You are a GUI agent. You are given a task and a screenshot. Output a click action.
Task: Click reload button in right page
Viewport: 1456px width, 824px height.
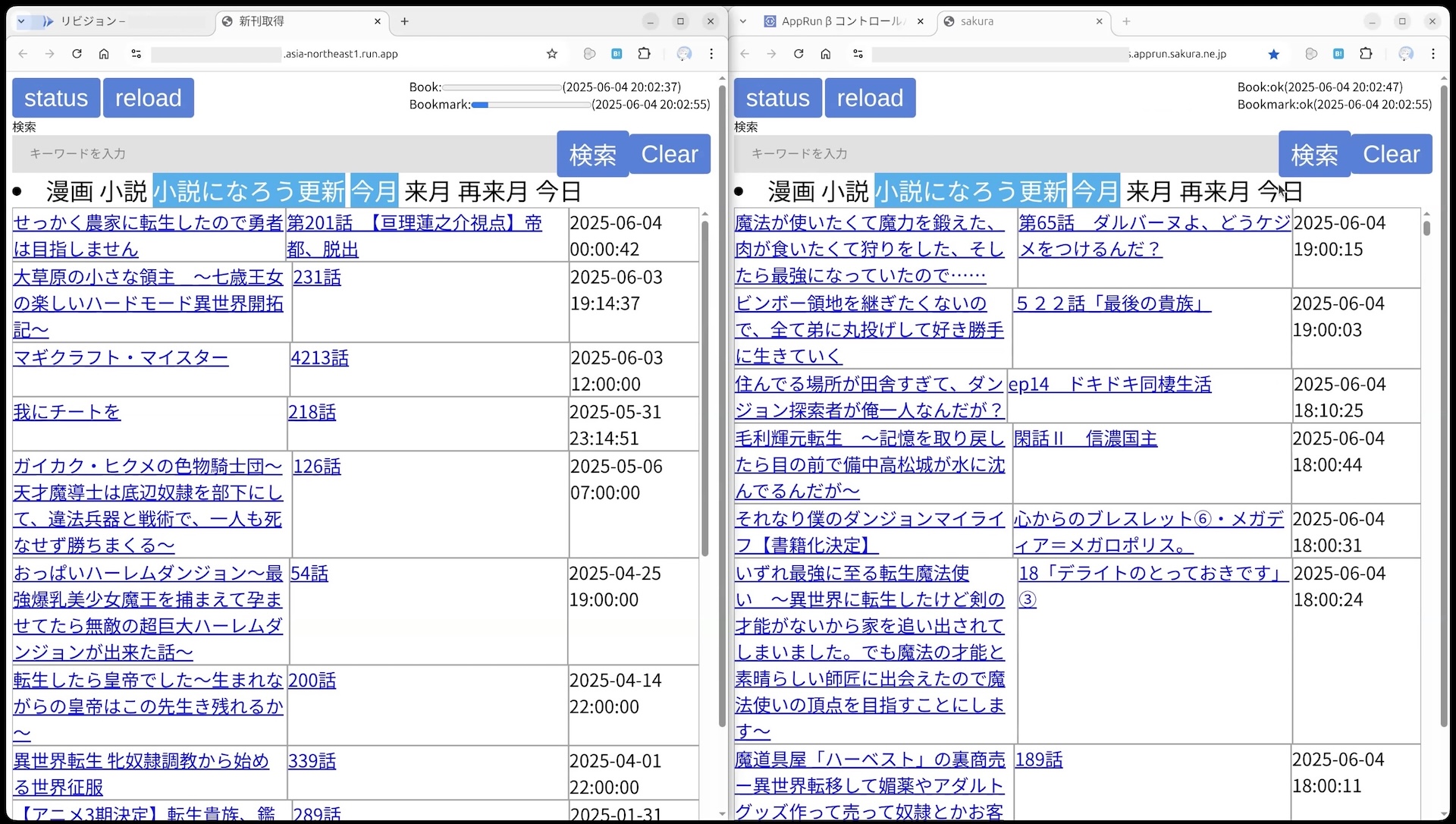pyautogui.click(x=871, y=98)
